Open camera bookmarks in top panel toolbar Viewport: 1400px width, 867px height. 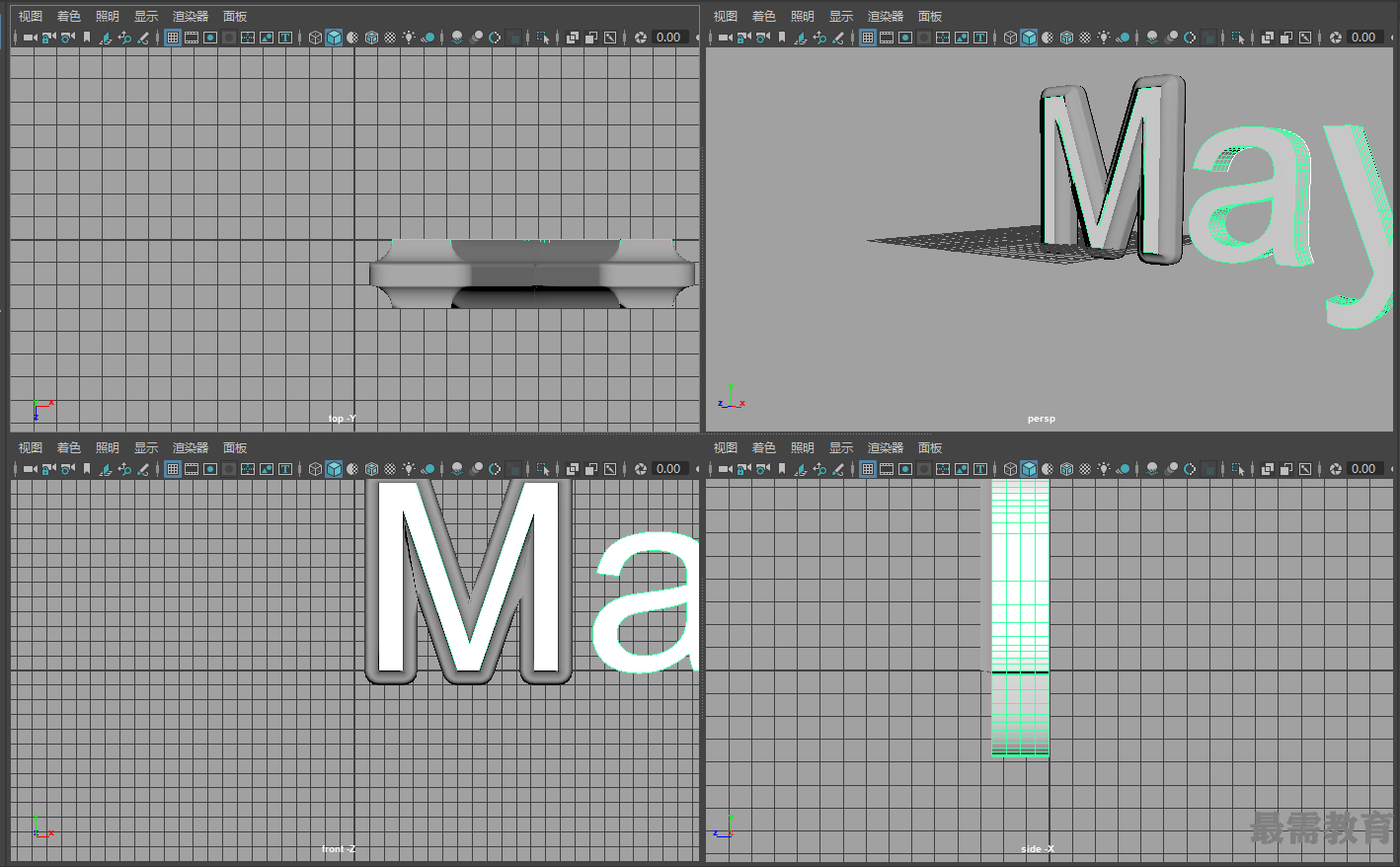[x=87, y=38]
